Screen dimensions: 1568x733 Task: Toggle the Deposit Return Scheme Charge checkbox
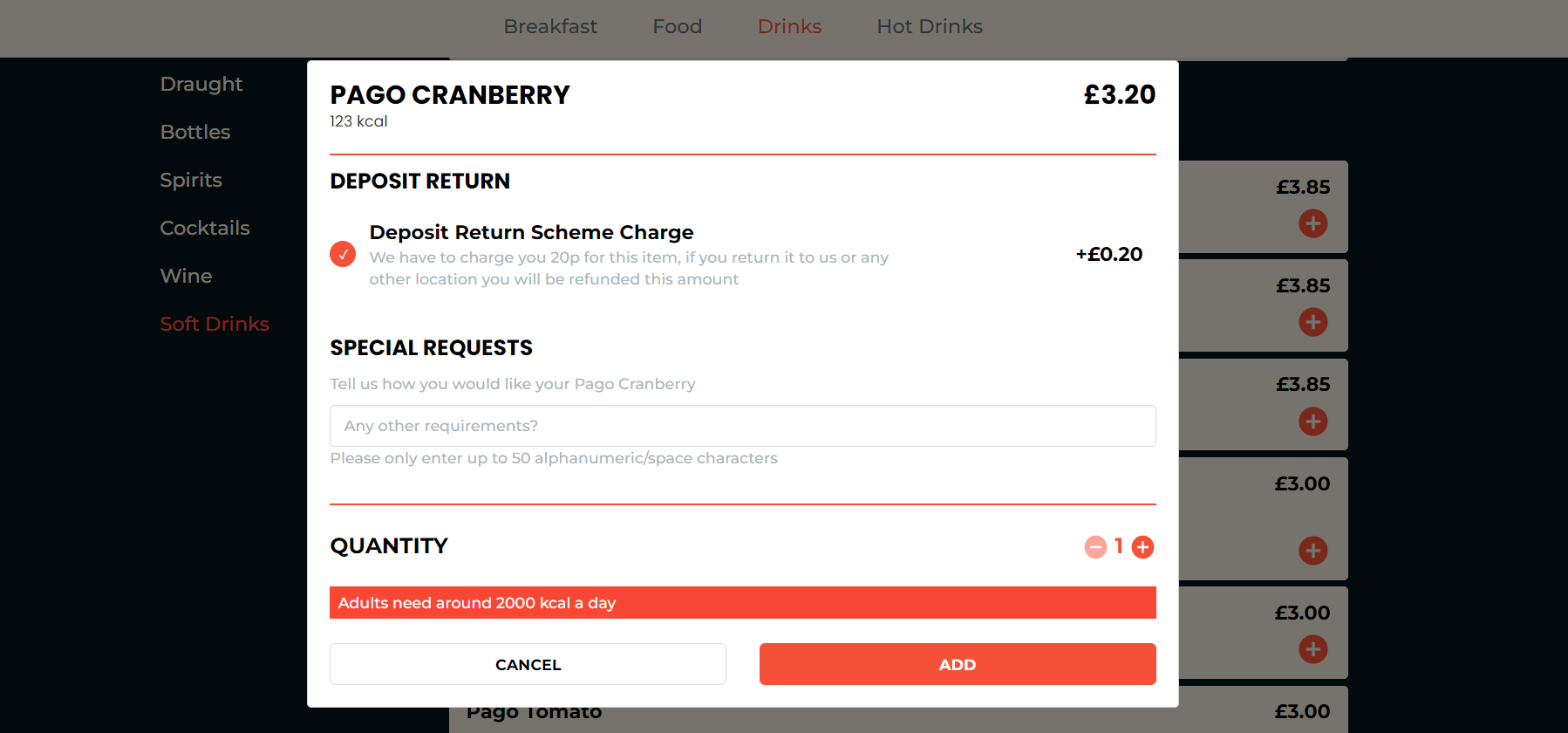coord(343,254)
